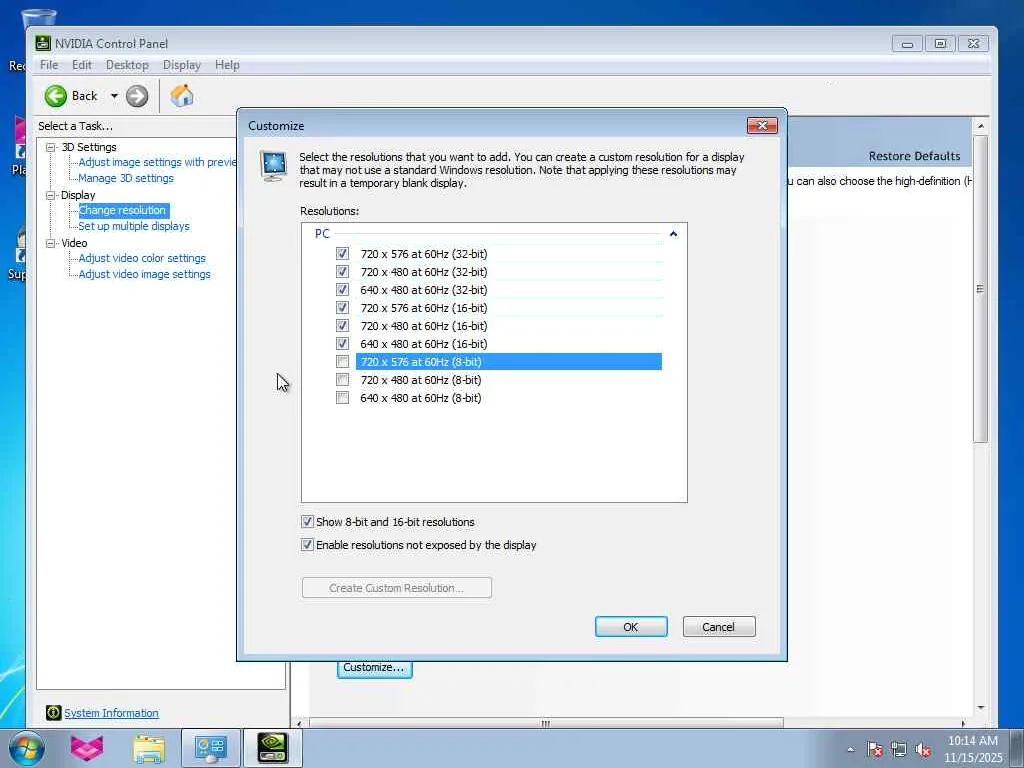The height and width of the screenshot is (768, 1024).
Task: Toggle Enable resolutions not exposed by display
Action: 307,544
